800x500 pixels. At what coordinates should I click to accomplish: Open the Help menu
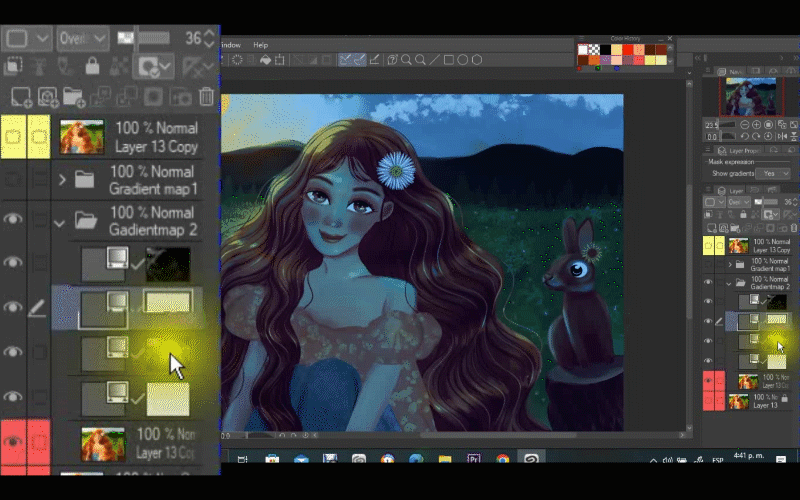point(260,45)
